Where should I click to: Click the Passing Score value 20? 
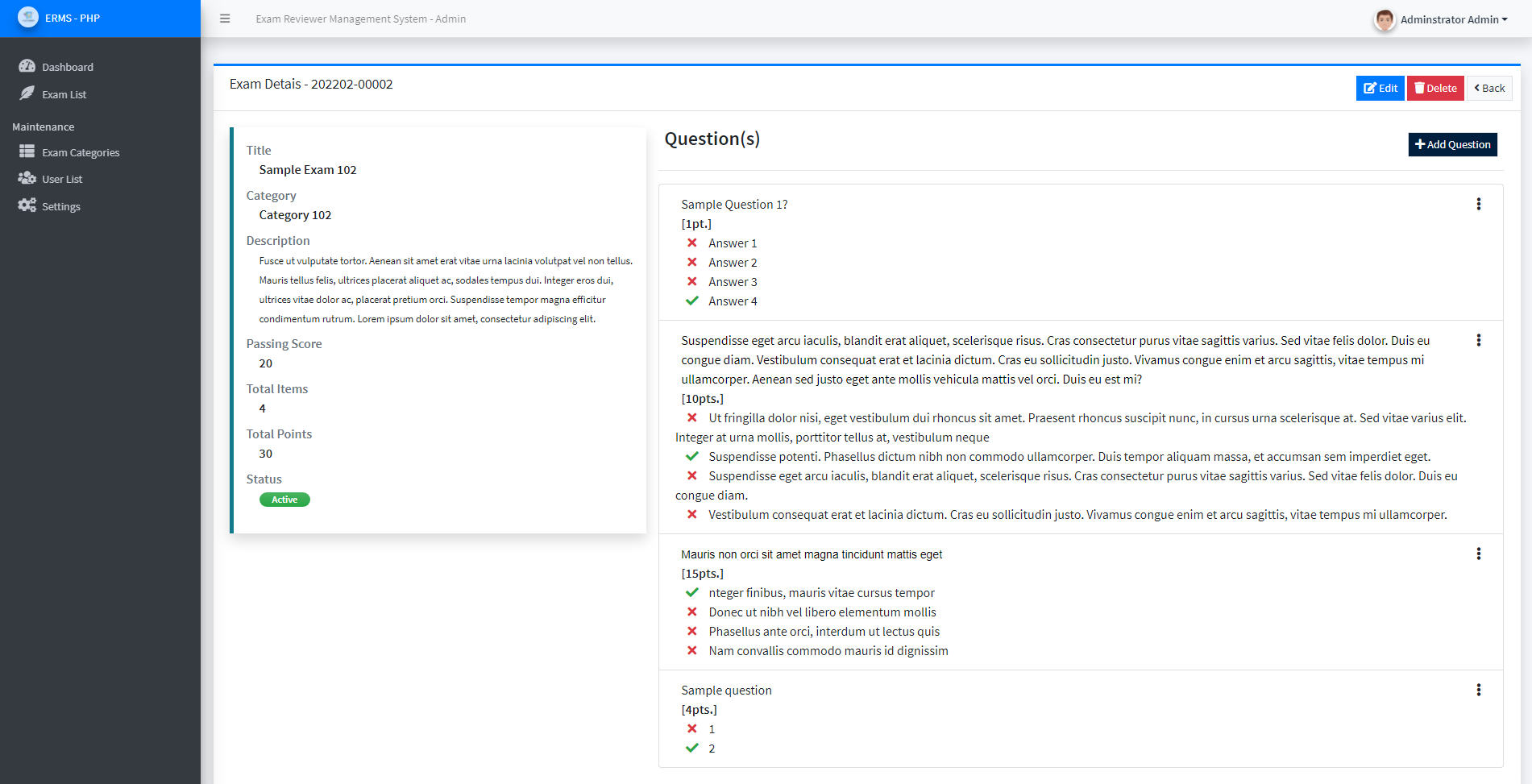266,363
